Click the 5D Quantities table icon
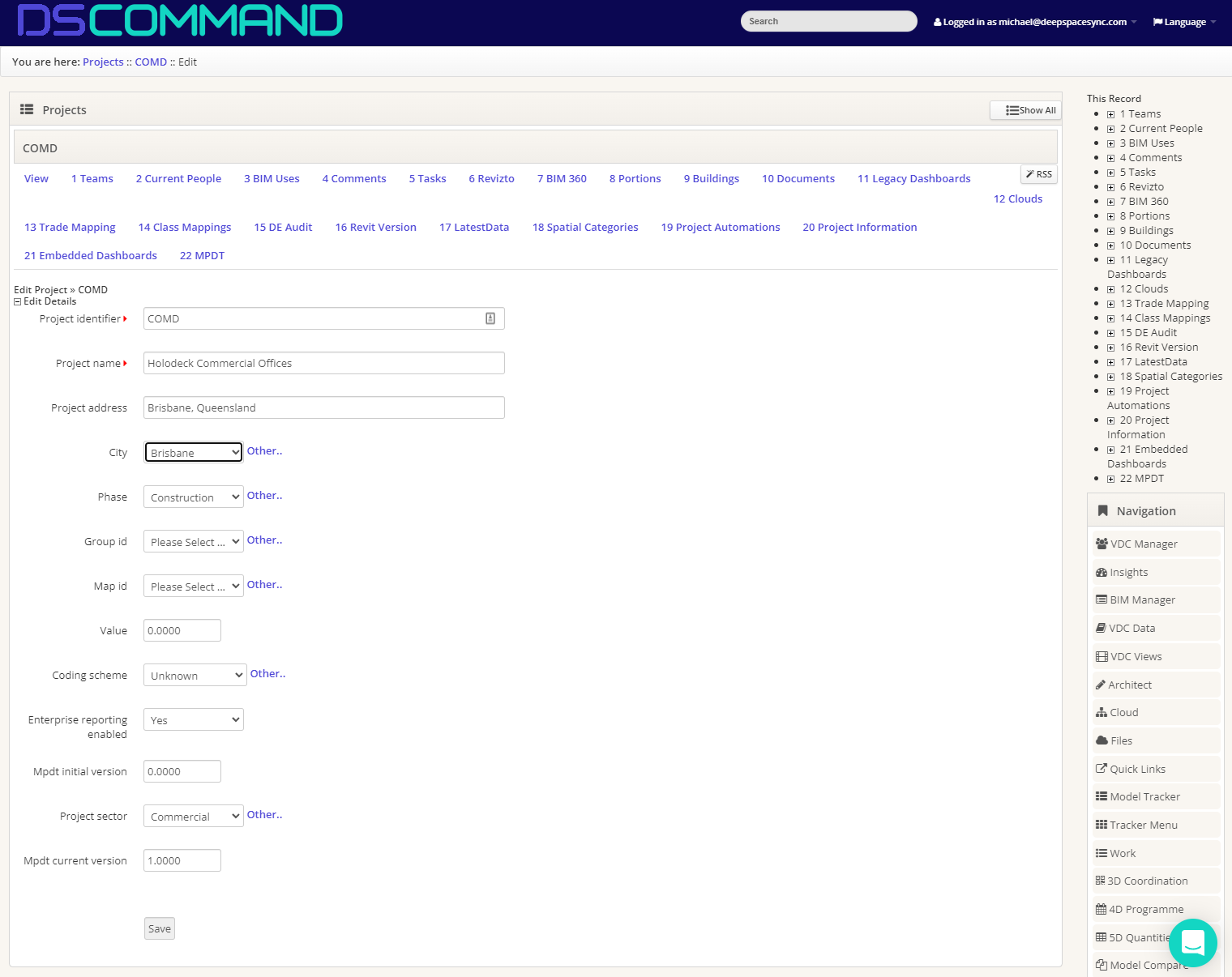The image size is (1232, 977). pyautogui.click(x=1101, y=937)
